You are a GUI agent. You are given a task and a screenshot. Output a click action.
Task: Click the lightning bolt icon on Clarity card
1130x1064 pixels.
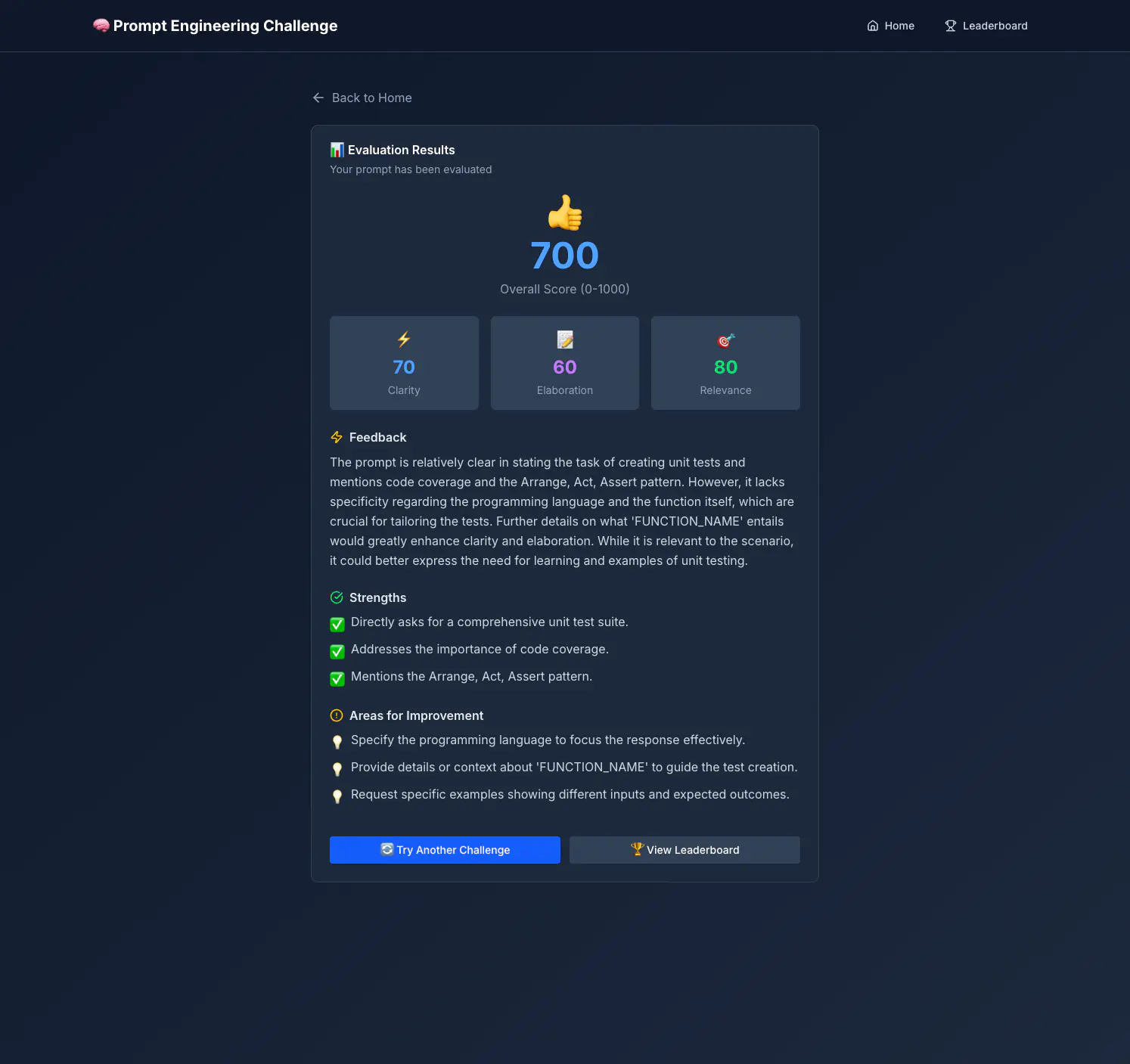point(404,340)
